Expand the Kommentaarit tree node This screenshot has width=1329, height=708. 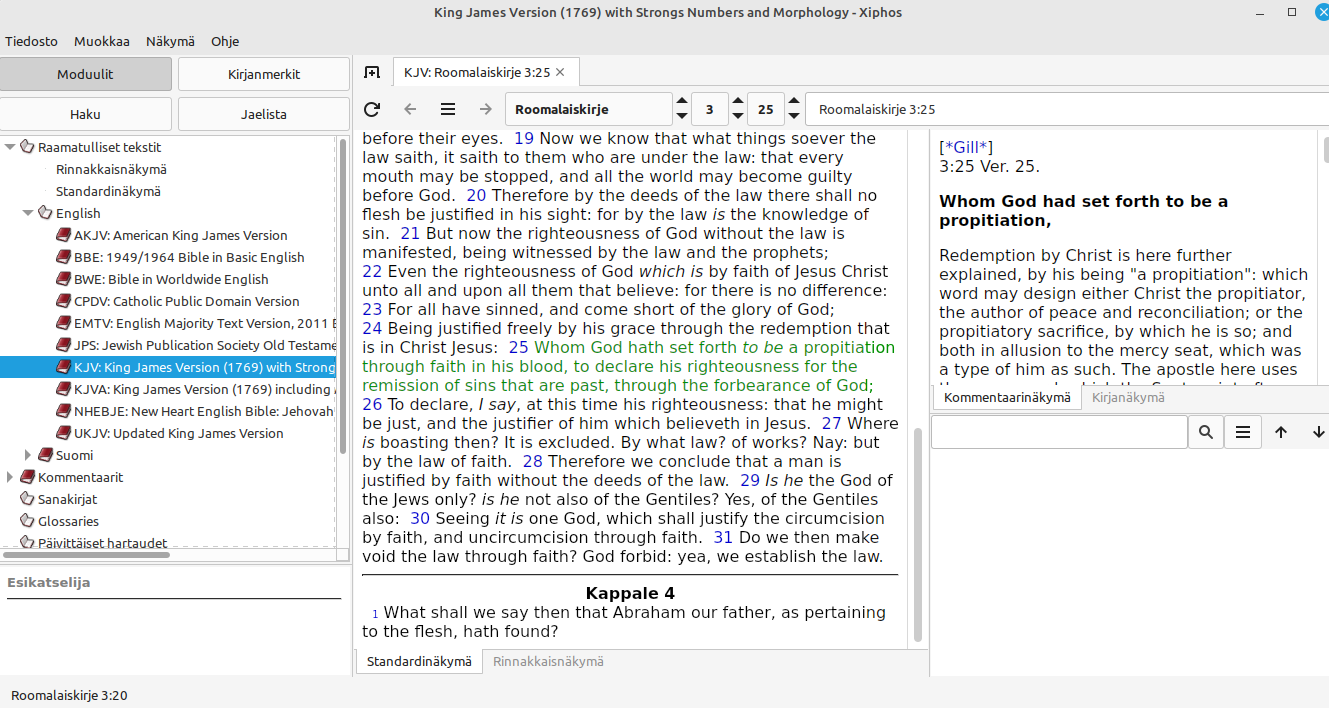tap(10, 477)
